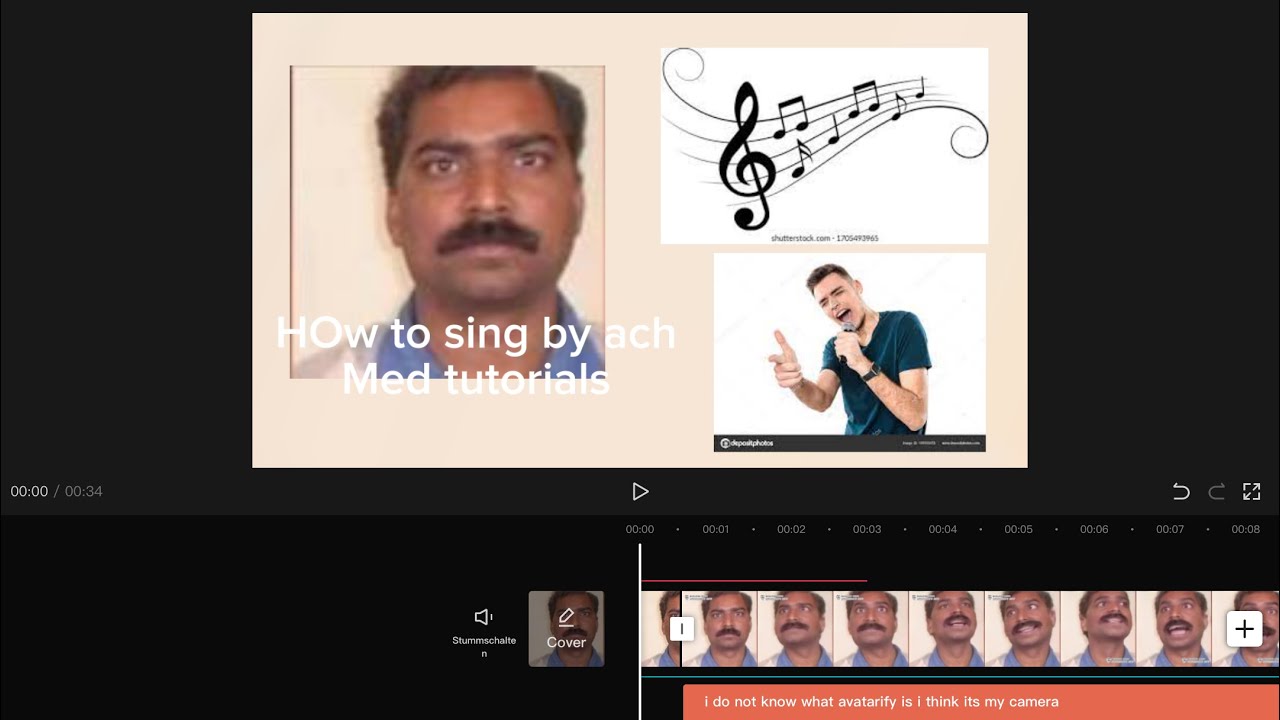Click the 00:08 timeline ruler mark
The image size is (1280, 720).
(x=1245, y=529)
